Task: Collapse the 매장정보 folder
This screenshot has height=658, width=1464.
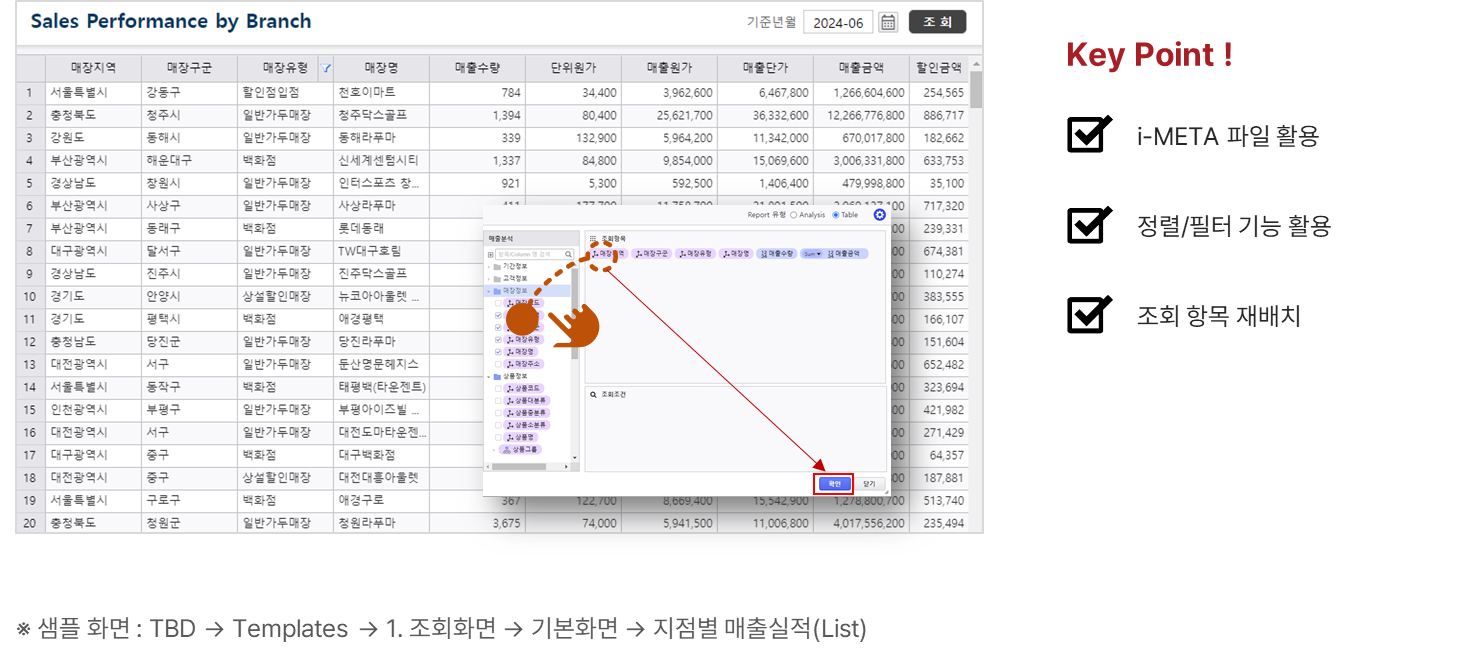Action: [489, 291]
